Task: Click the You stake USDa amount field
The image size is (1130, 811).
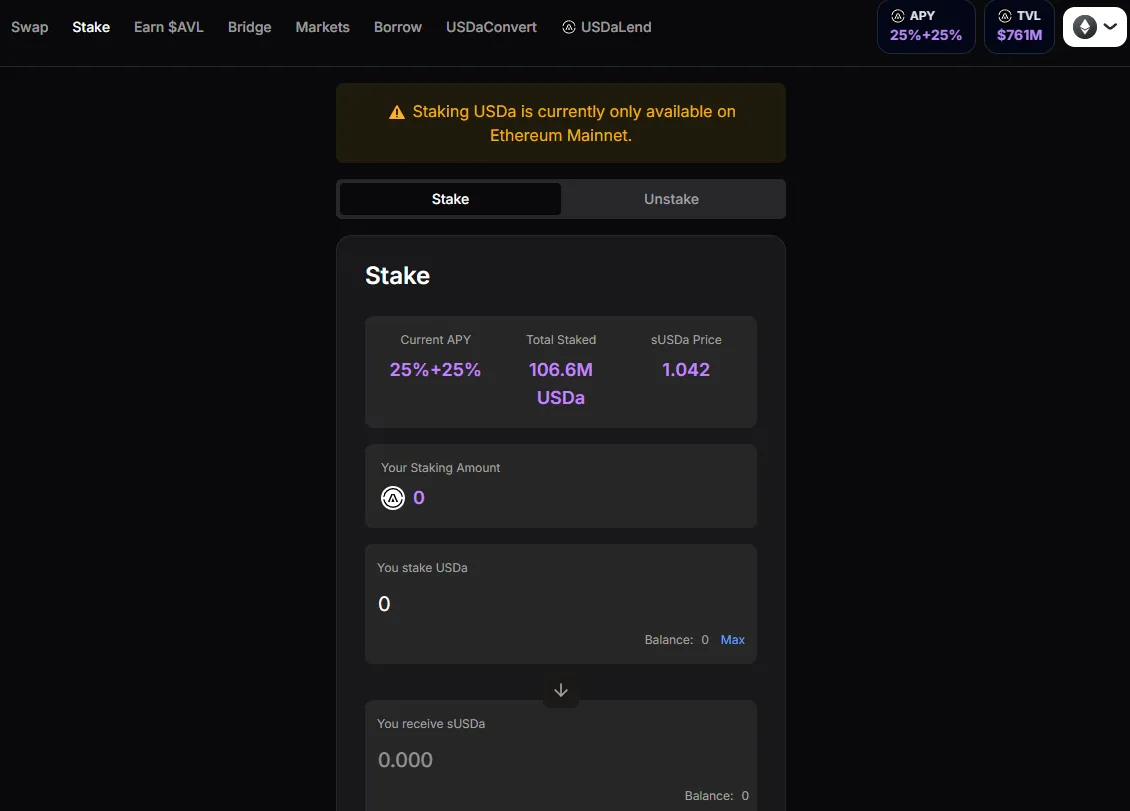Action: (561, 604)
